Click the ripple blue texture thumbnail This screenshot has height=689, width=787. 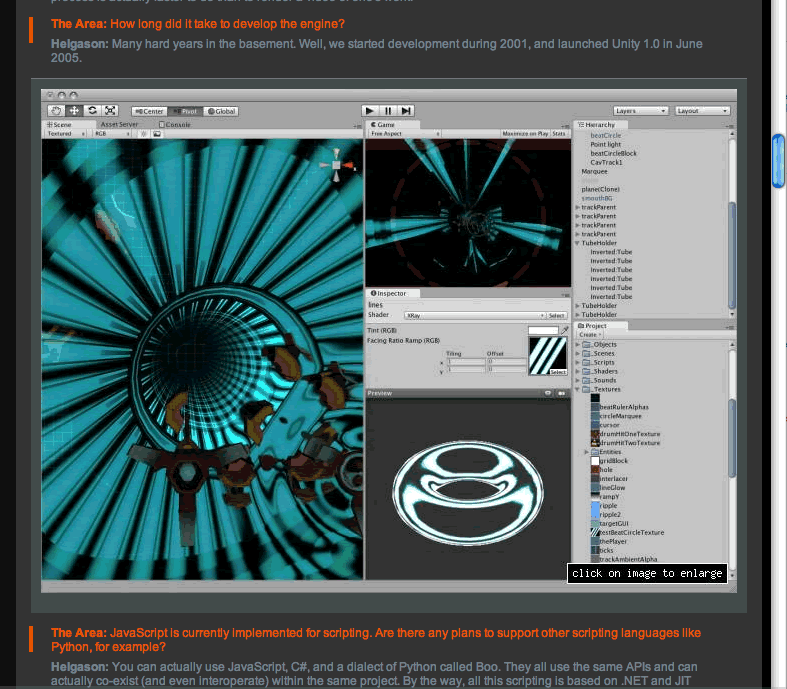(595, 506)
